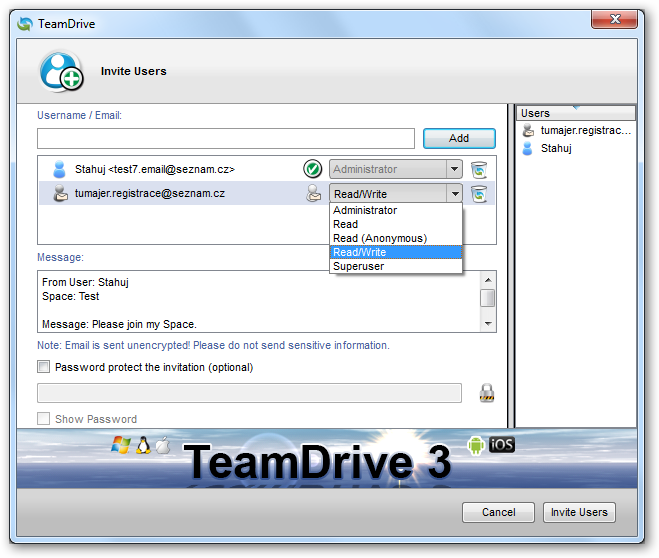The image size is (659, 558).
Task: Click the iOS badge in banner
Action: 502,445
